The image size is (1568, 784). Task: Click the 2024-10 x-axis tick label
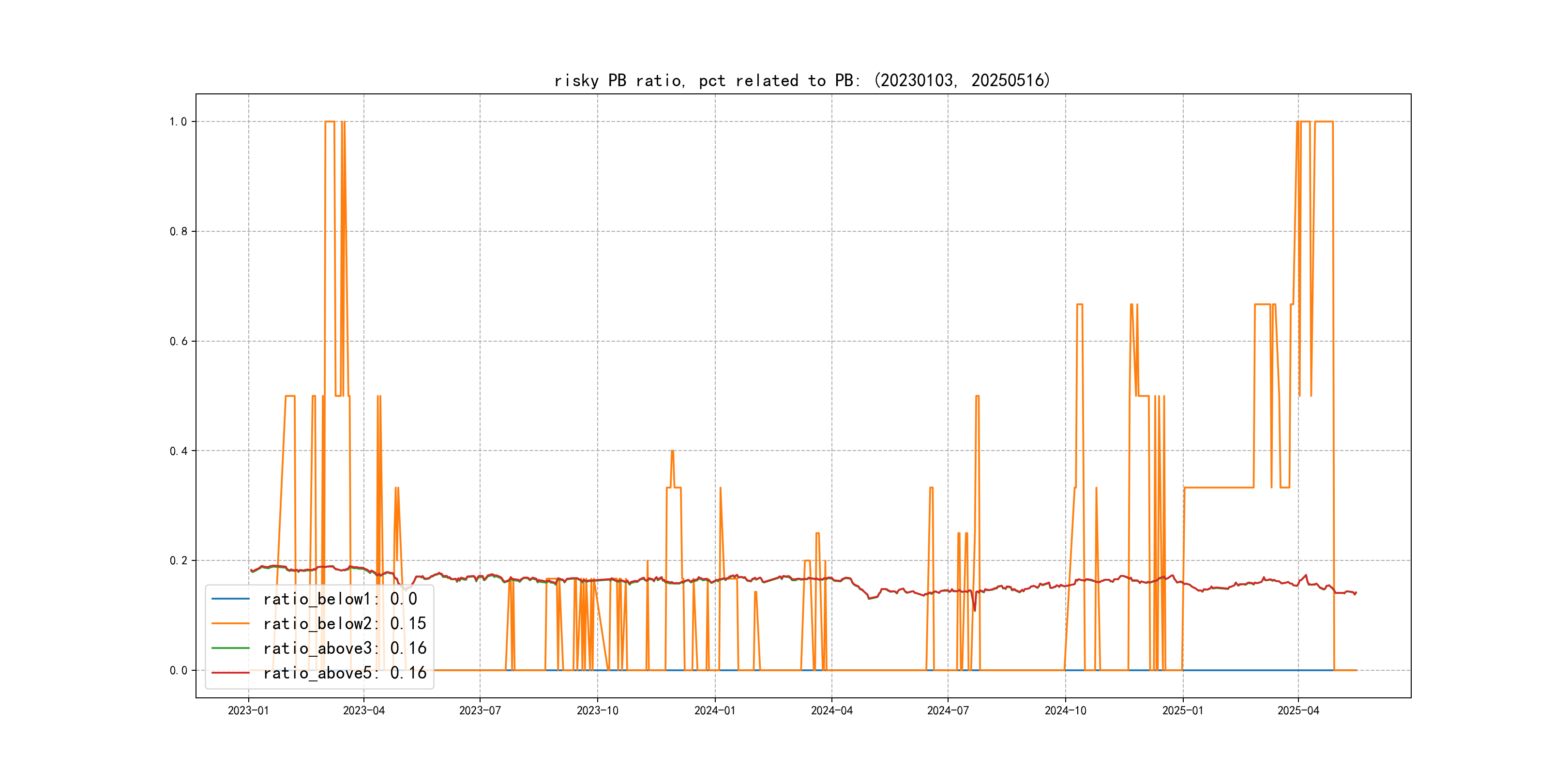coord(1065,710)
